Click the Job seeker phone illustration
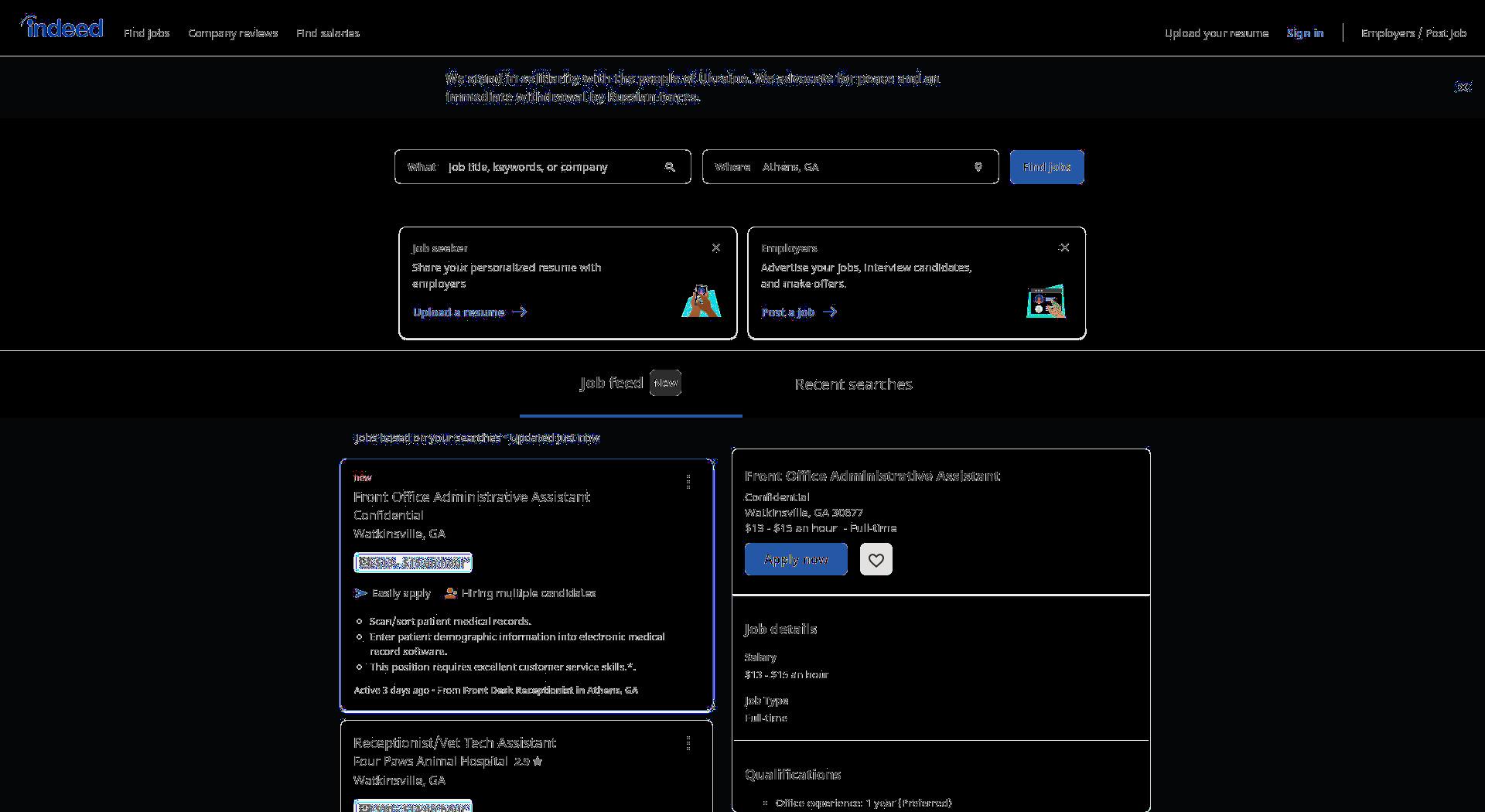 coord(701,301)
